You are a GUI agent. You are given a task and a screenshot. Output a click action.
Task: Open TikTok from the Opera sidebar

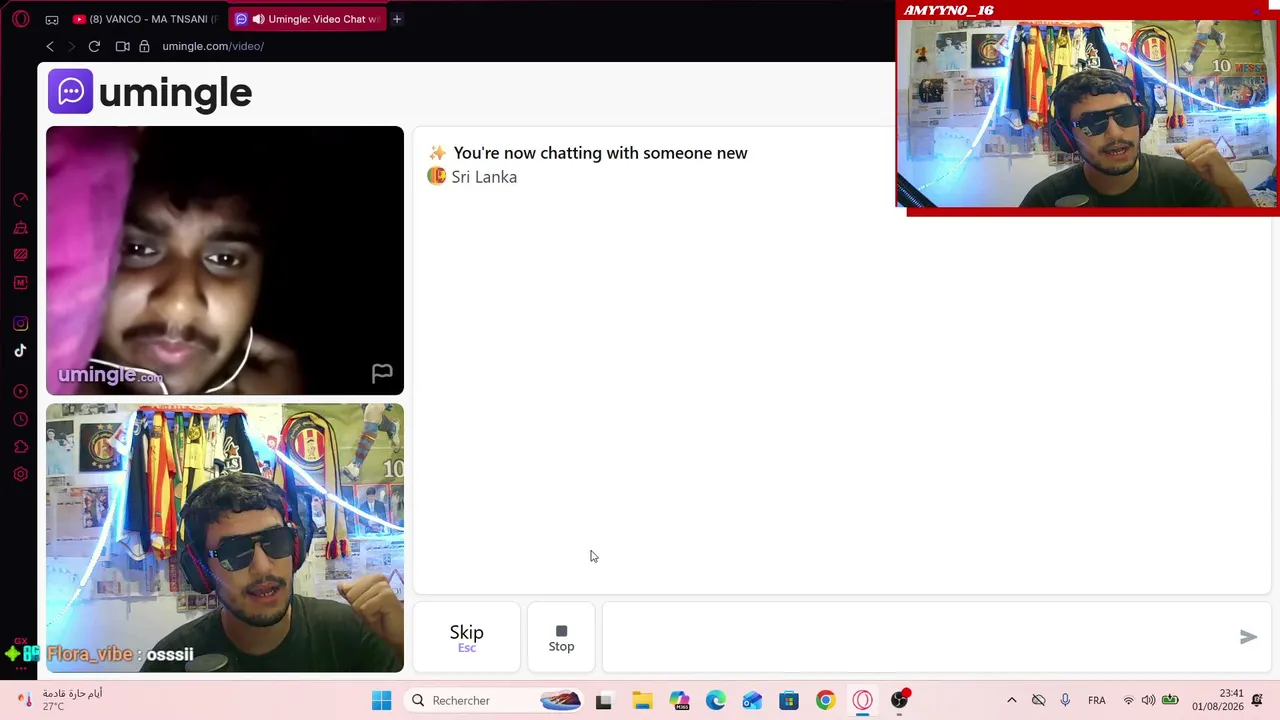point(20,350)
